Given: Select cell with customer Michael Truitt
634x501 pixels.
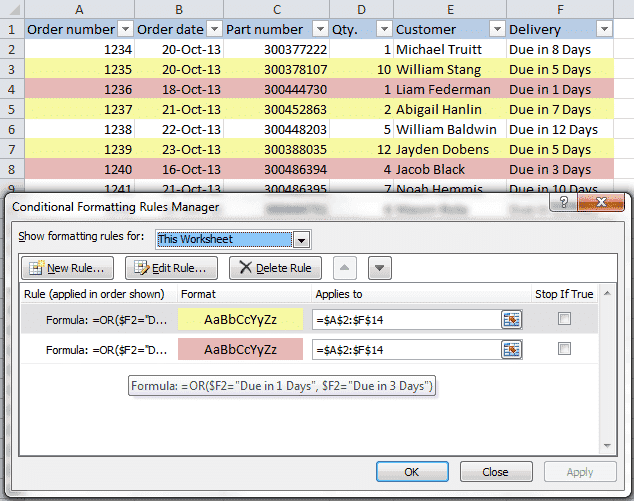Looking at the screenshot, I should [x=449, y=48].
